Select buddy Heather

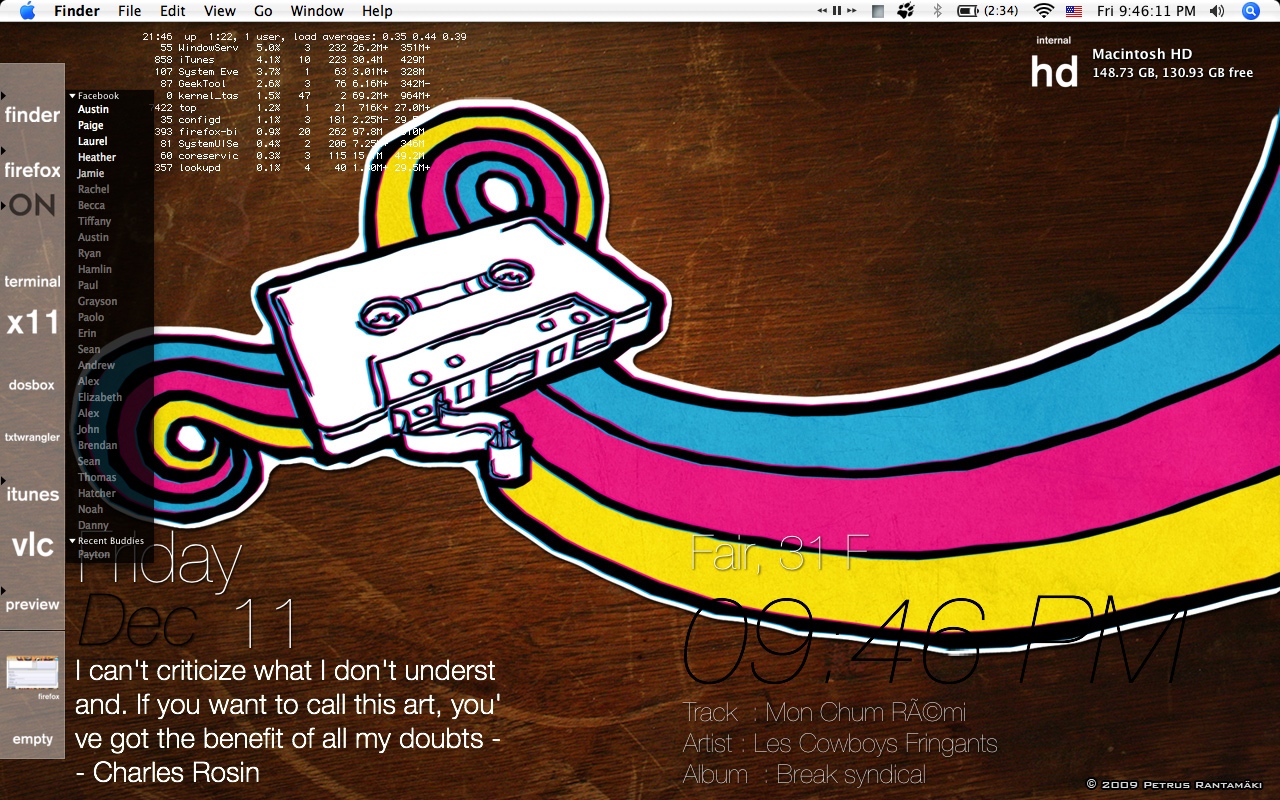click(97, 158)
